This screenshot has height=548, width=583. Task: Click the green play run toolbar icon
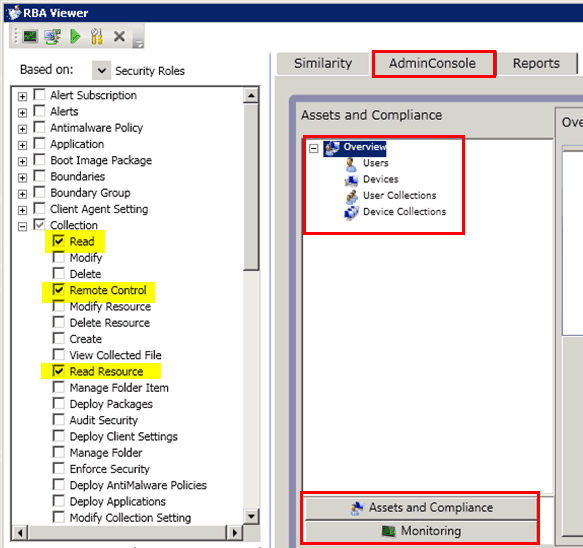click(x=75, y=36)
